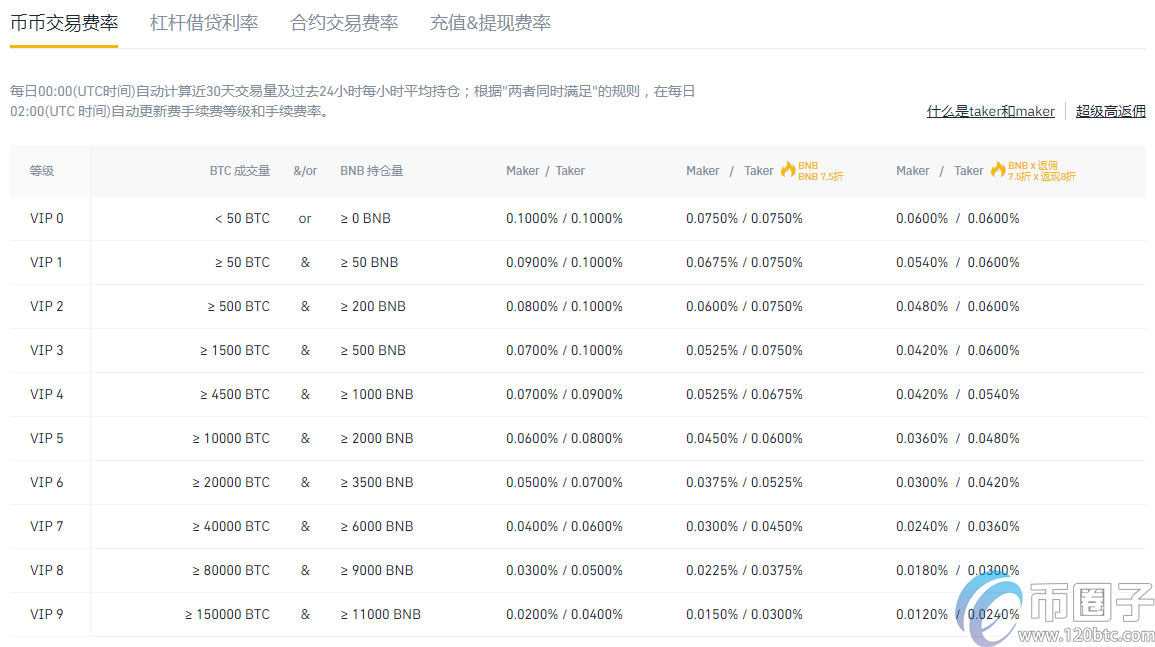Viewport: 1155px width, 647px height.
Task: Select the VIP 0 row
Action: point(46,218)
